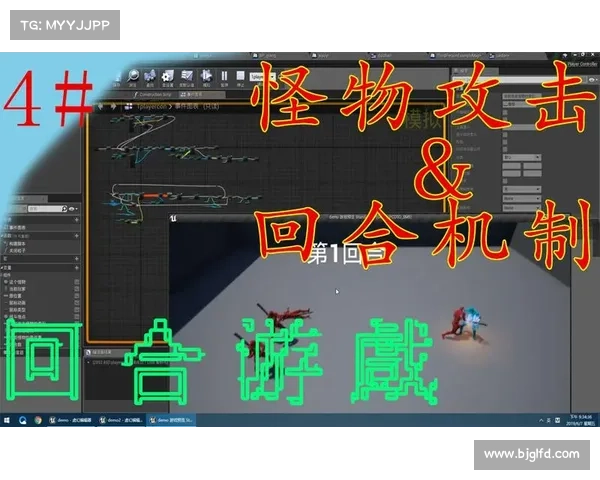The height and width of the screenshot is (480, 600).
Task: Navigate forward with graph right arrow
Action: pos(114,106)
